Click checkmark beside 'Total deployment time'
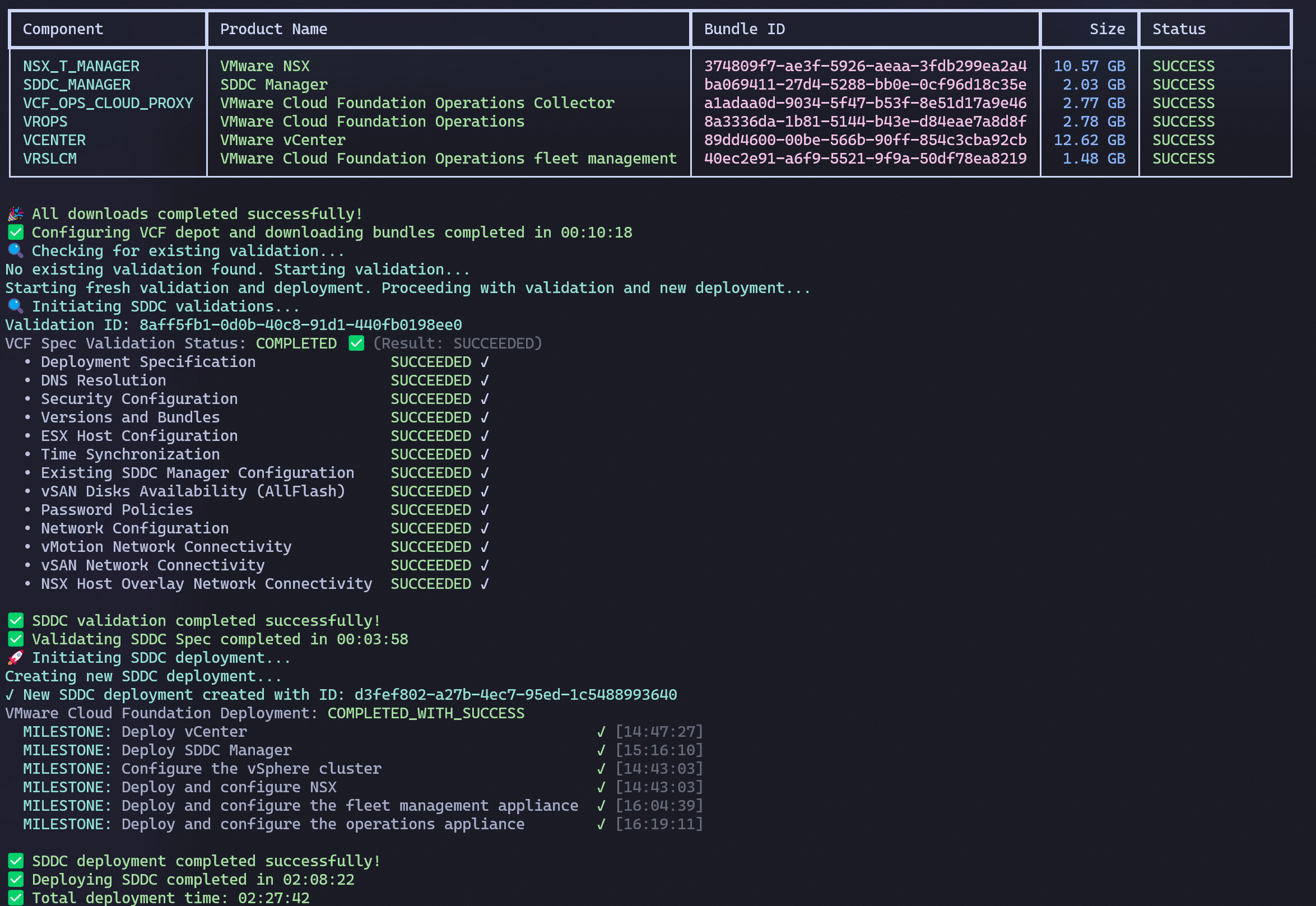 [x=15, y=898]
